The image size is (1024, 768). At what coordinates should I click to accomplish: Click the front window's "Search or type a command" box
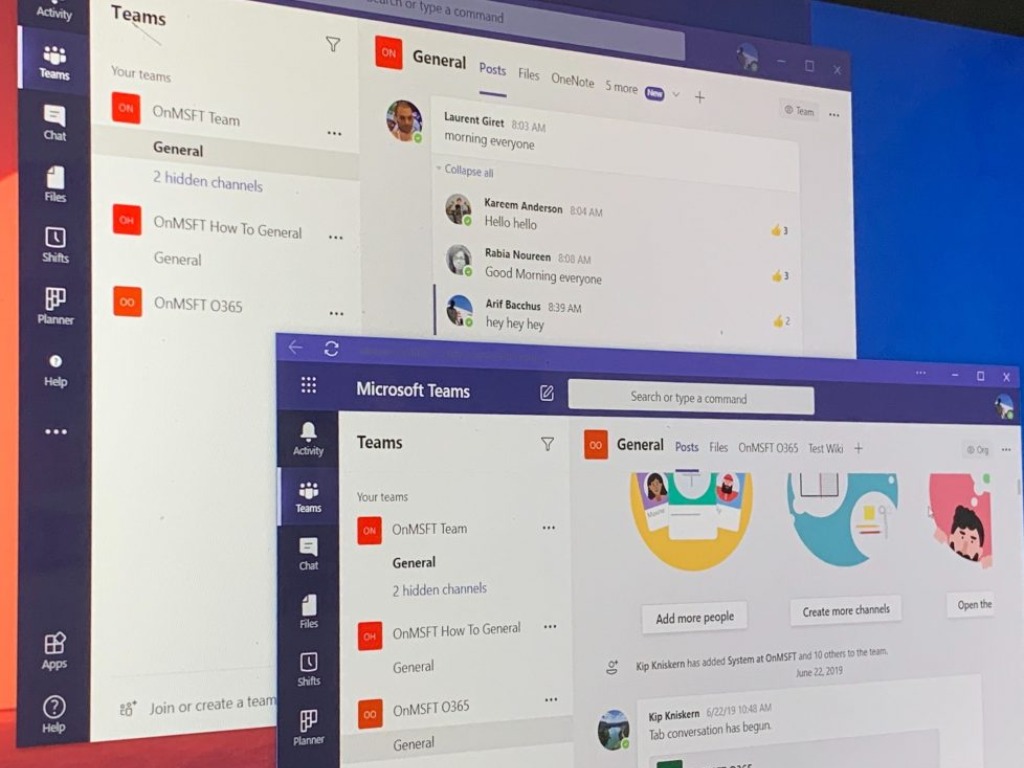(x=690, y=398)
